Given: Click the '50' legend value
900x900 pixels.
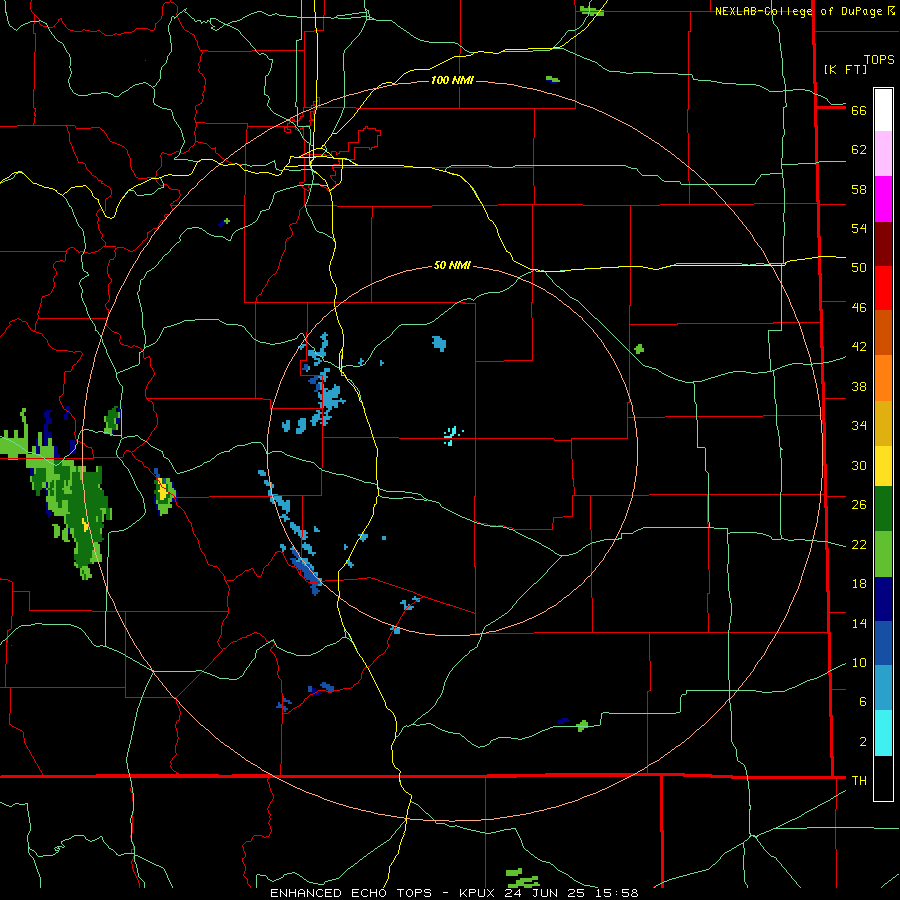Looking at the screenshot, I should click(859, 268).
